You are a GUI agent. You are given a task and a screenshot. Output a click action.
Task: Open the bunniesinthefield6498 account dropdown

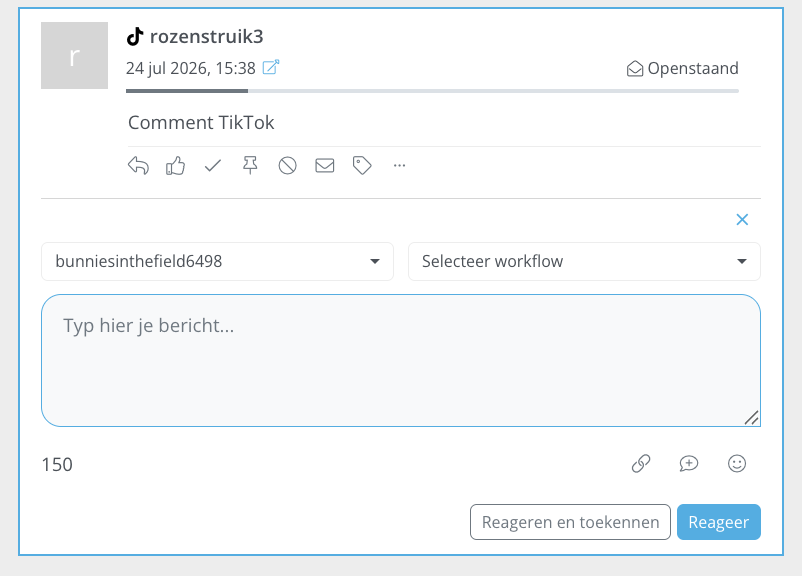click(217, 261)
